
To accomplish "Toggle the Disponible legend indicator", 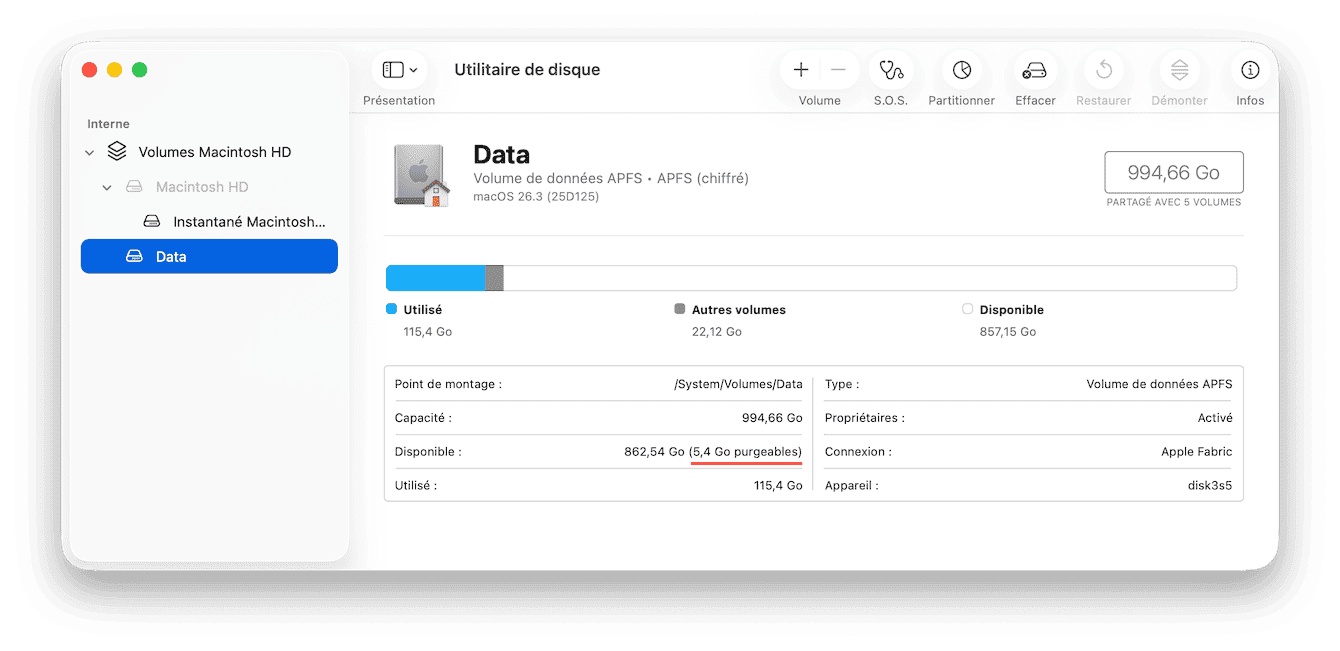I will pyautogui.click(x=966, y=309).
